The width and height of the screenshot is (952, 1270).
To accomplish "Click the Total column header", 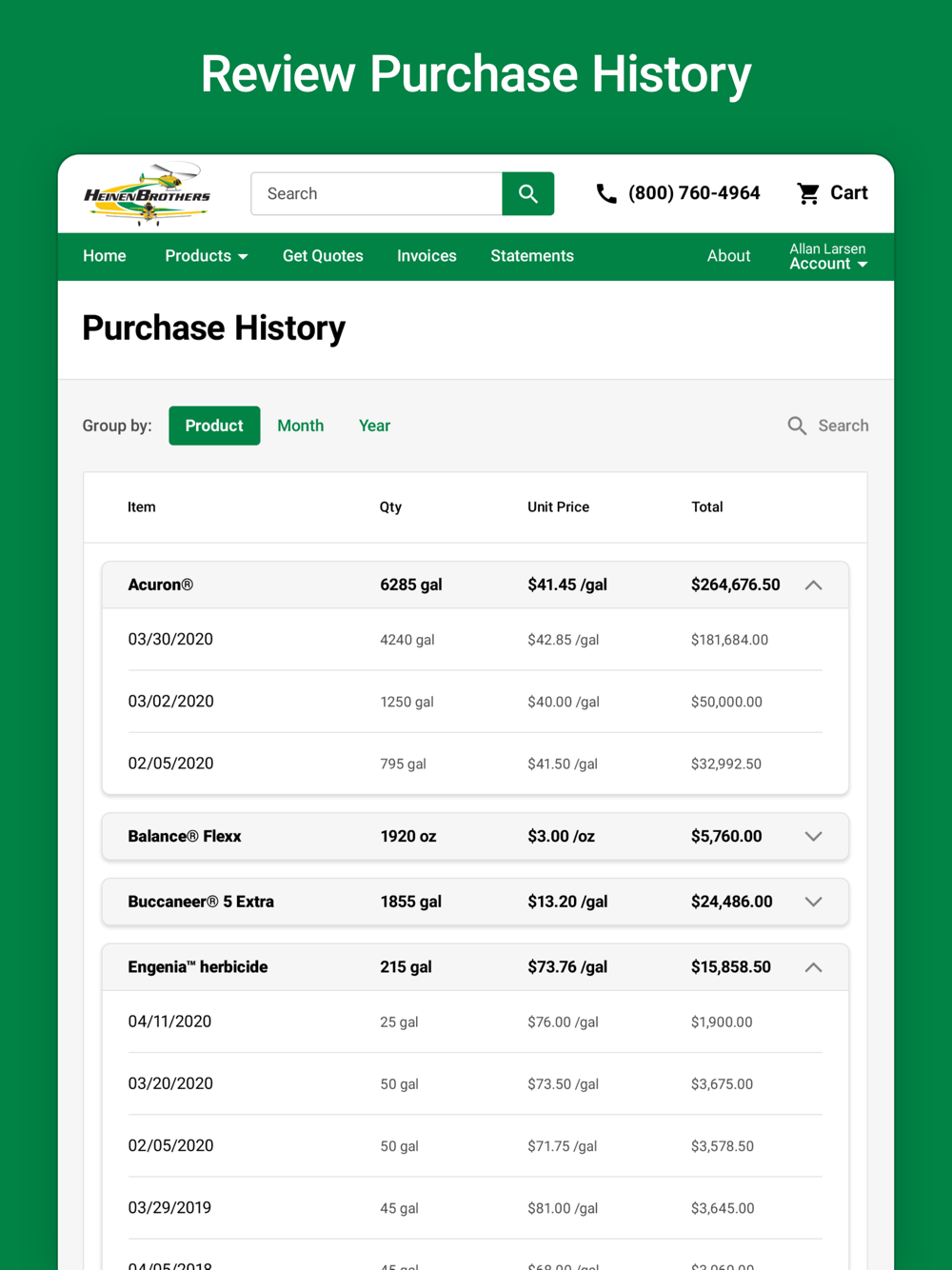I will (x=707, y=506).
